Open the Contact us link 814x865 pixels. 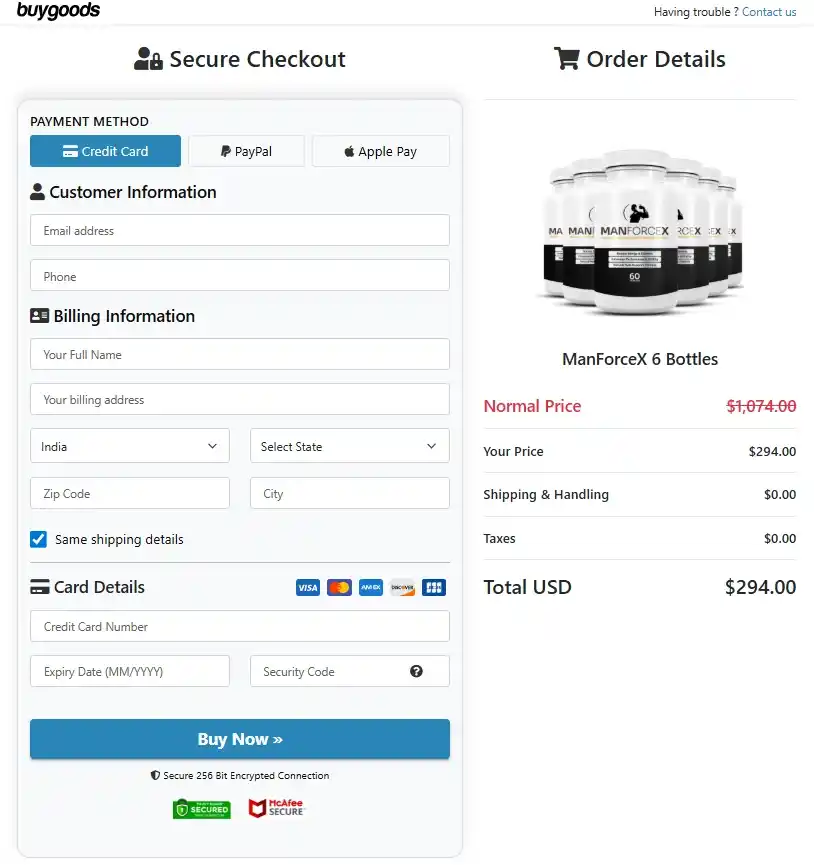click(769, 12)
